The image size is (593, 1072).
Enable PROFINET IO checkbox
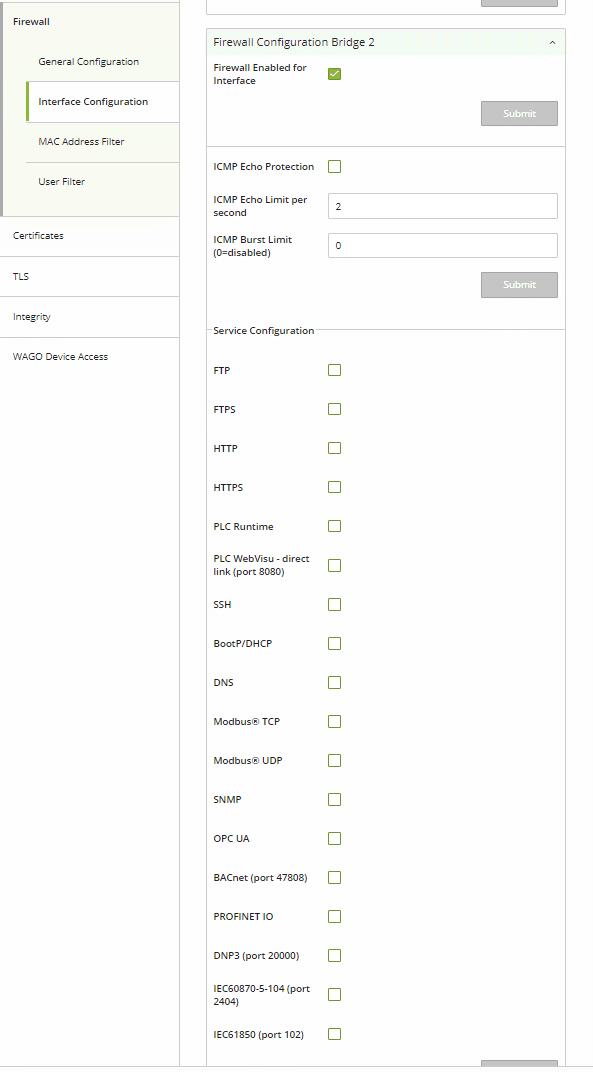coord(334,916)
